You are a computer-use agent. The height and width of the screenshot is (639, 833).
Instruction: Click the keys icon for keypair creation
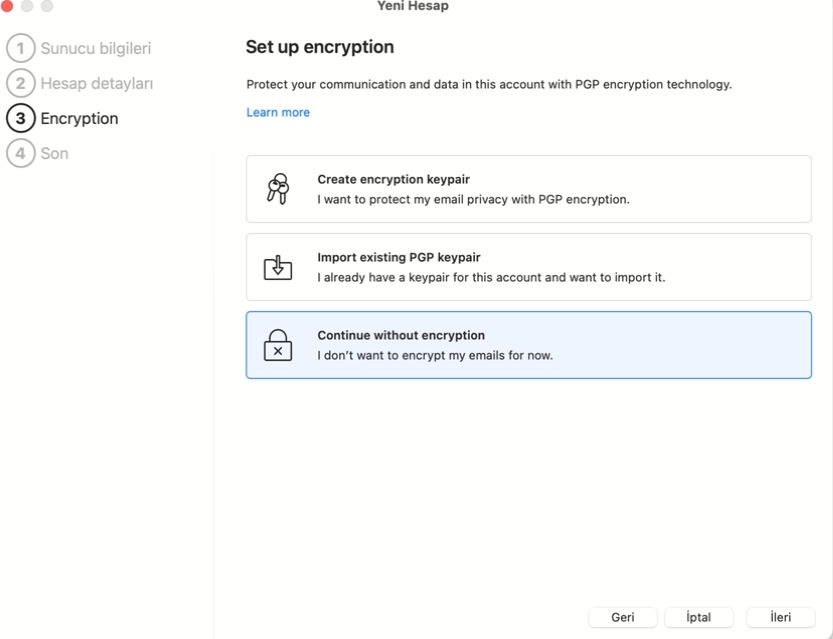pos(278,189)
